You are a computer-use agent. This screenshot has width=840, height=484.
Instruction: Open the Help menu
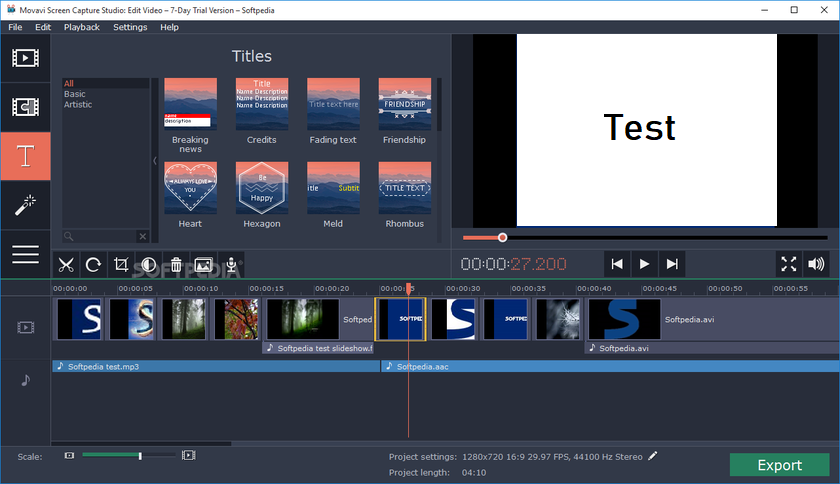tap(169, 27)
